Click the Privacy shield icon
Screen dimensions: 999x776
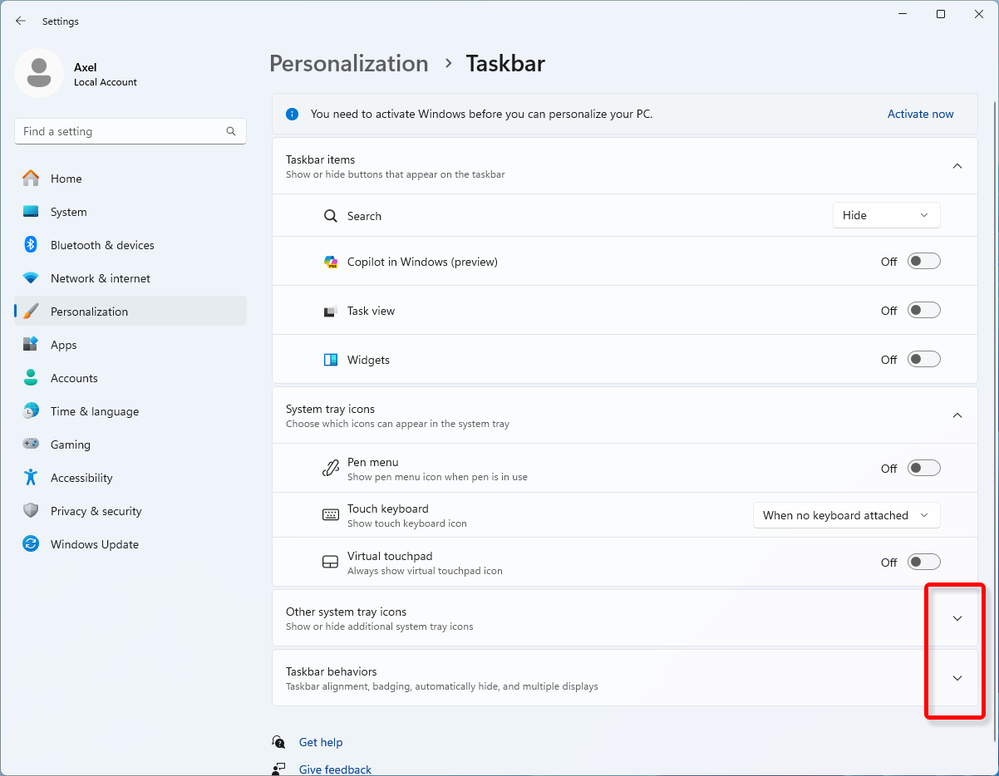pos(31,510)
